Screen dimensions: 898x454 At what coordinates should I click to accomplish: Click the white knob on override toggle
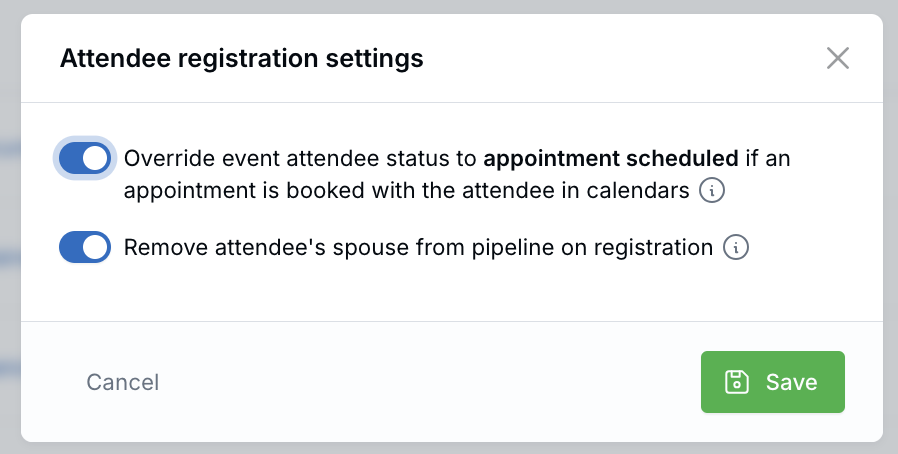click(96, 158)
